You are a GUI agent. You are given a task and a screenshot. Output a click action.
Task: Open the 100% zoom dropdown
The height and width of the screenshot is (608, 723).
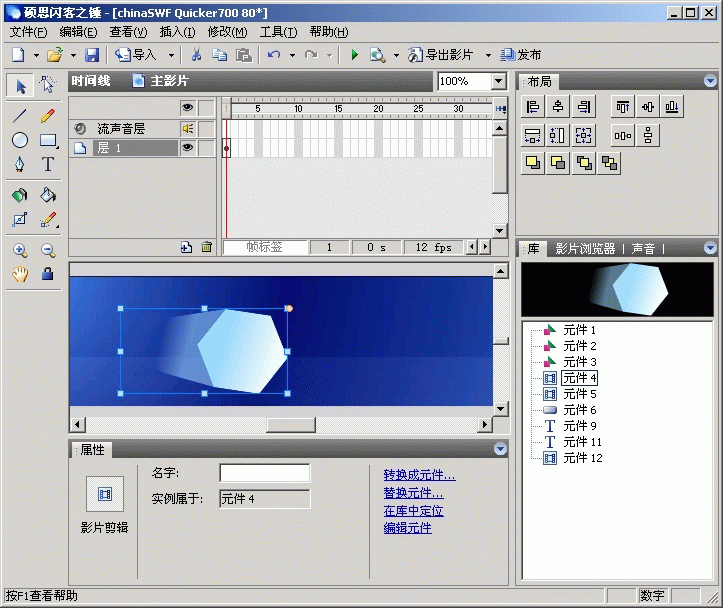tap(498, 81)
